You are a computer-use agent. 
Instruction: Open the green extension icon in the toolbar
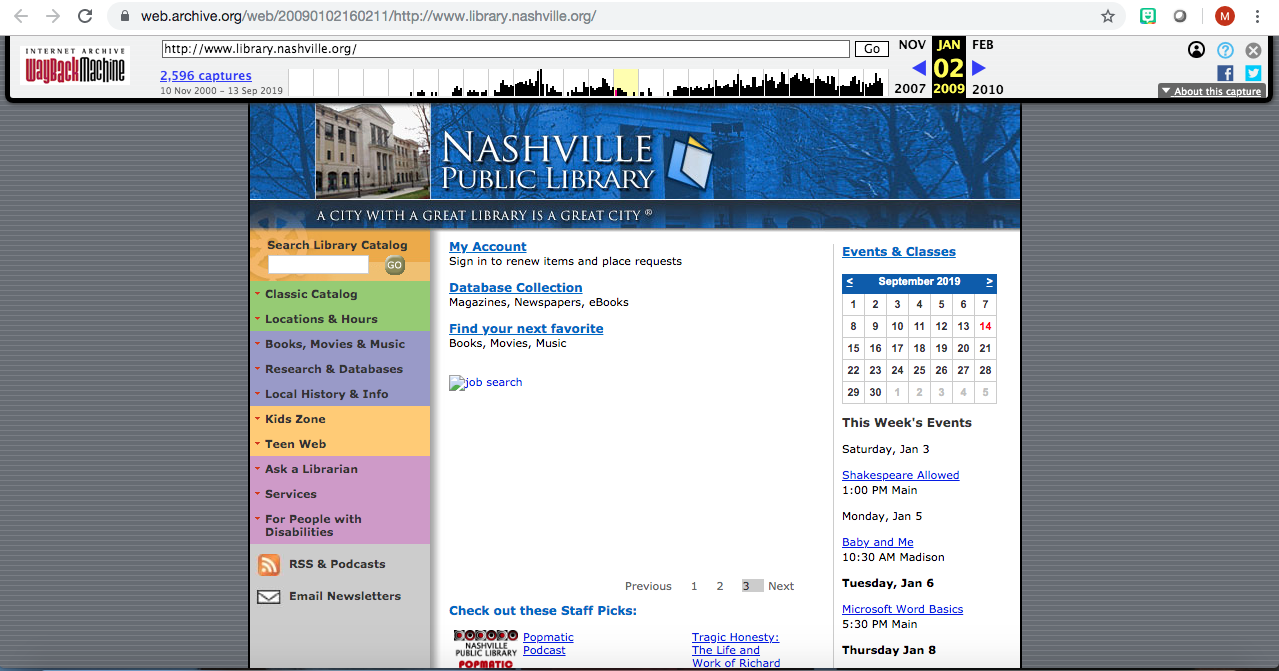pyautogui.click(x=1149, y=16)
